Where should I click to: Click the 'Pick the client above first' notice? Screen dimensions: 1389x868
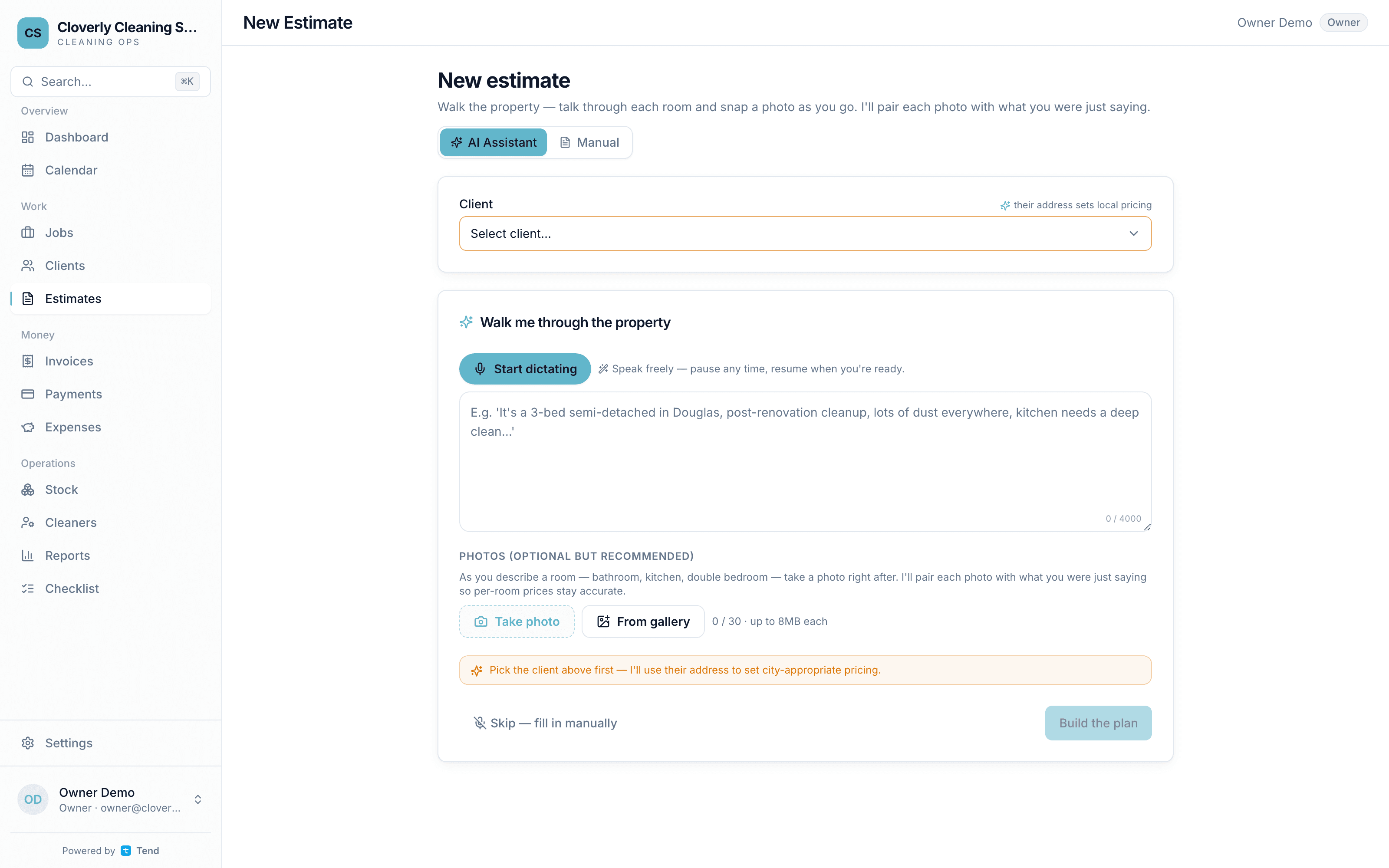coord(805,670)
